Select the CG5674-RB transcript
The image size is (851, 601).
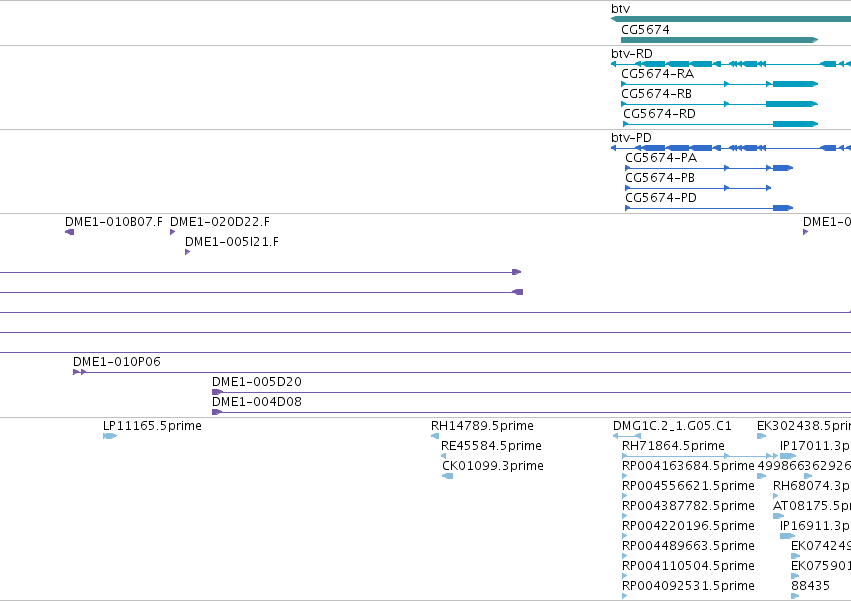pyautogui.click(x=719, y=104)
